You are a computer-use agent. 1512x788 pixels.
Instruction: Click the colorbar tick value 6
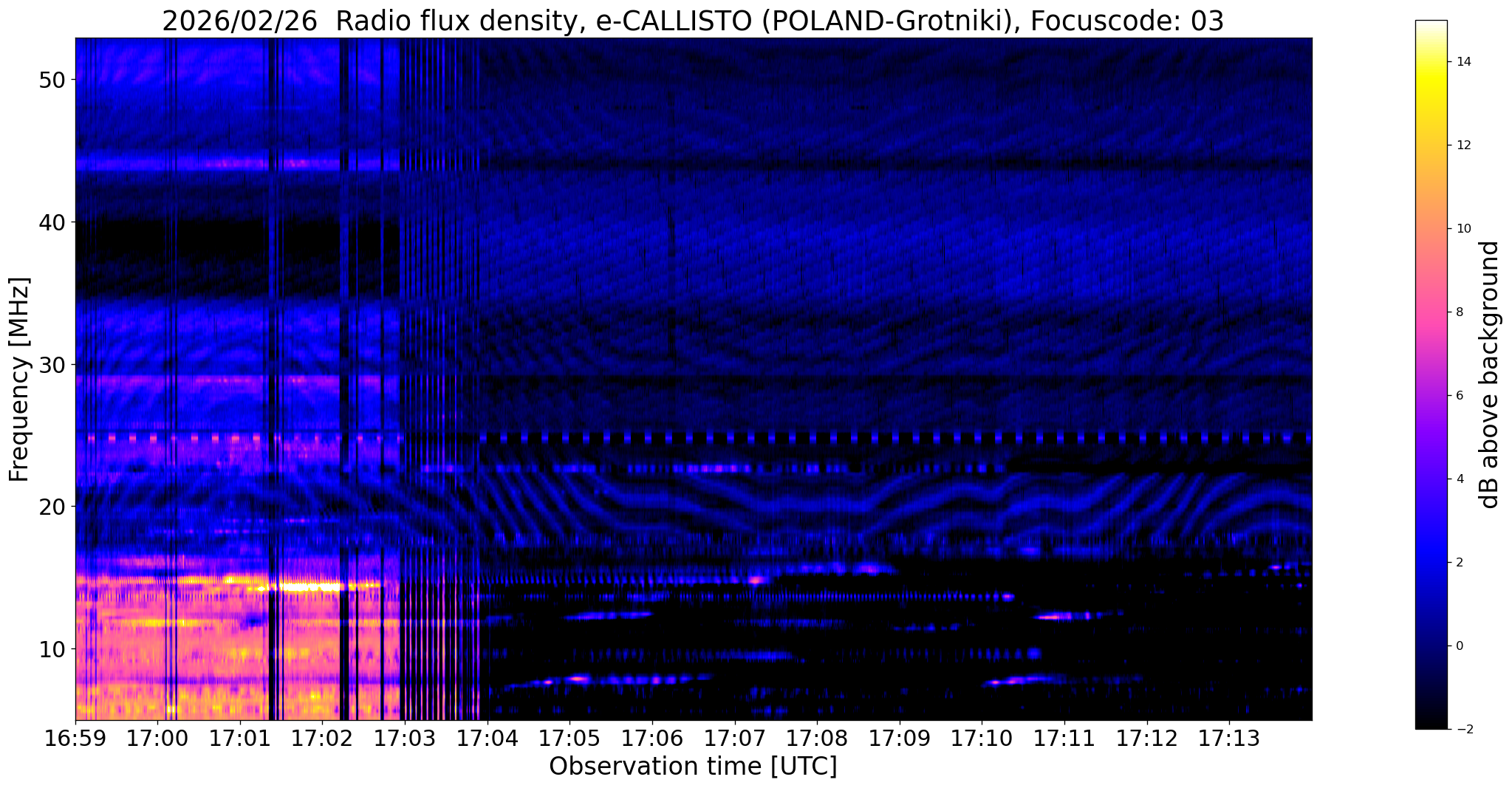point(1459,396)
